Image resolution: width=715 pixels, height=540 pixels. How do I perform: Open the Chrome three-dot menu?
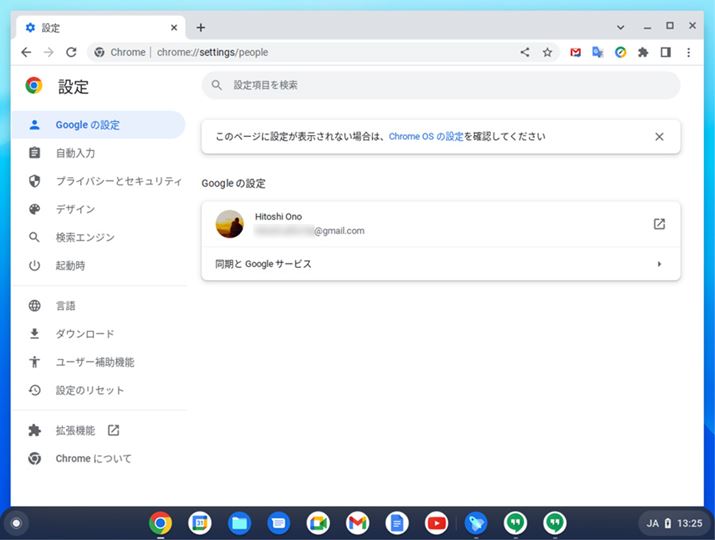click(x=689, y=52)
